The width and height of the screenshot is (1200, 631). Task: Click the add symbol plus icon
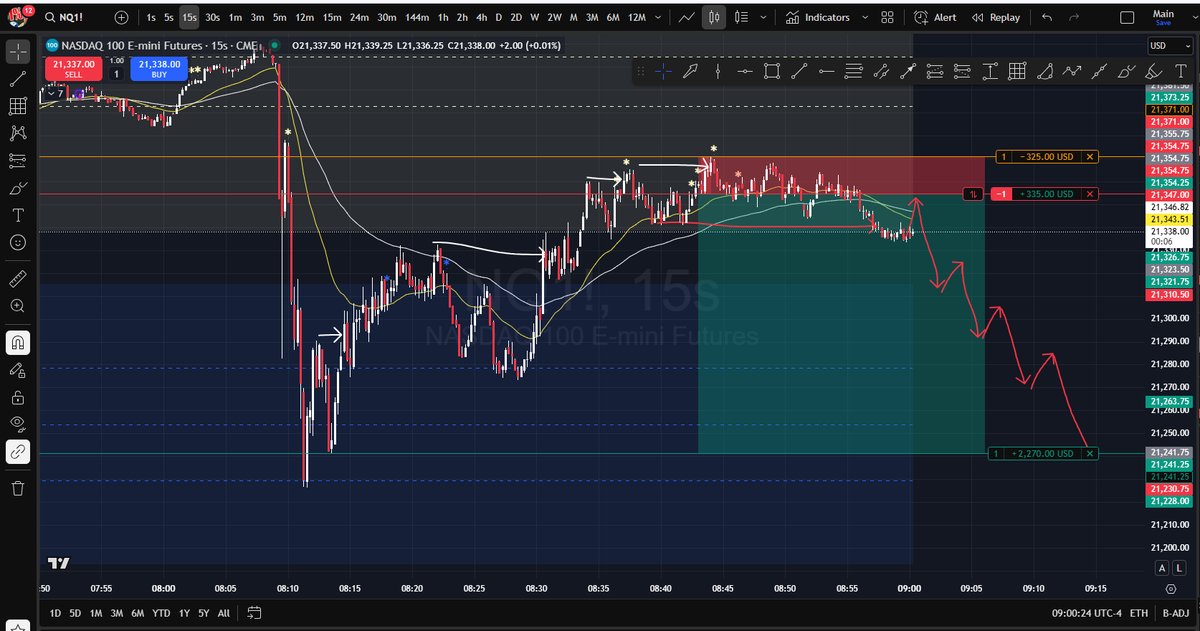coord(121,17)
